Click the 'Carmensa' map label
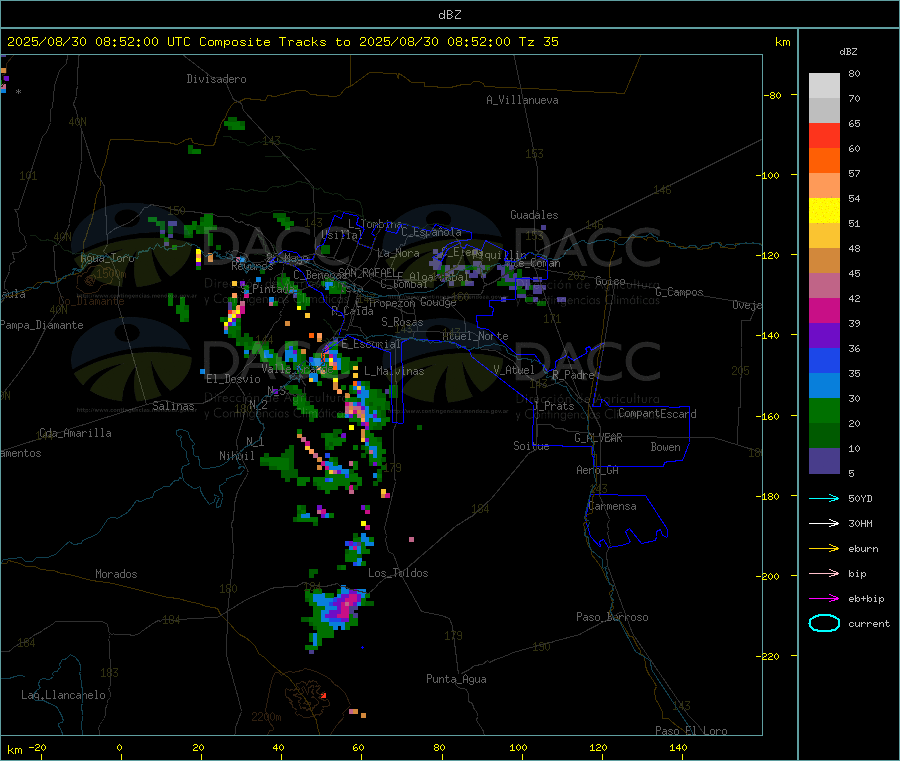The image size is (900, 761). [x=612, y=506]
